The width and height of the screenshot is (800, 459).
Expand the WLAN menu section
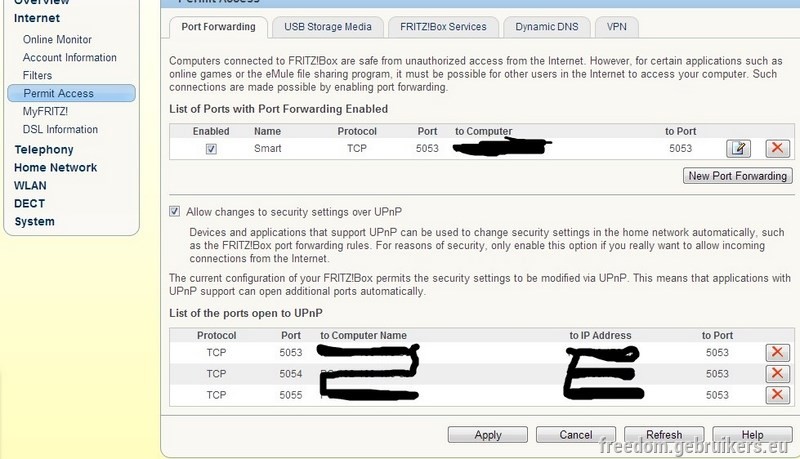tap(30, 186)
